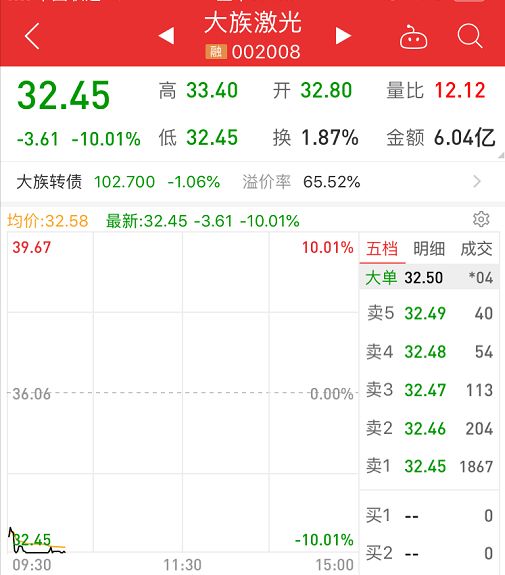The height and width of the screenshot is (575, 505).
Task: Open chart settings gear icon
Action: coord(481,219)
